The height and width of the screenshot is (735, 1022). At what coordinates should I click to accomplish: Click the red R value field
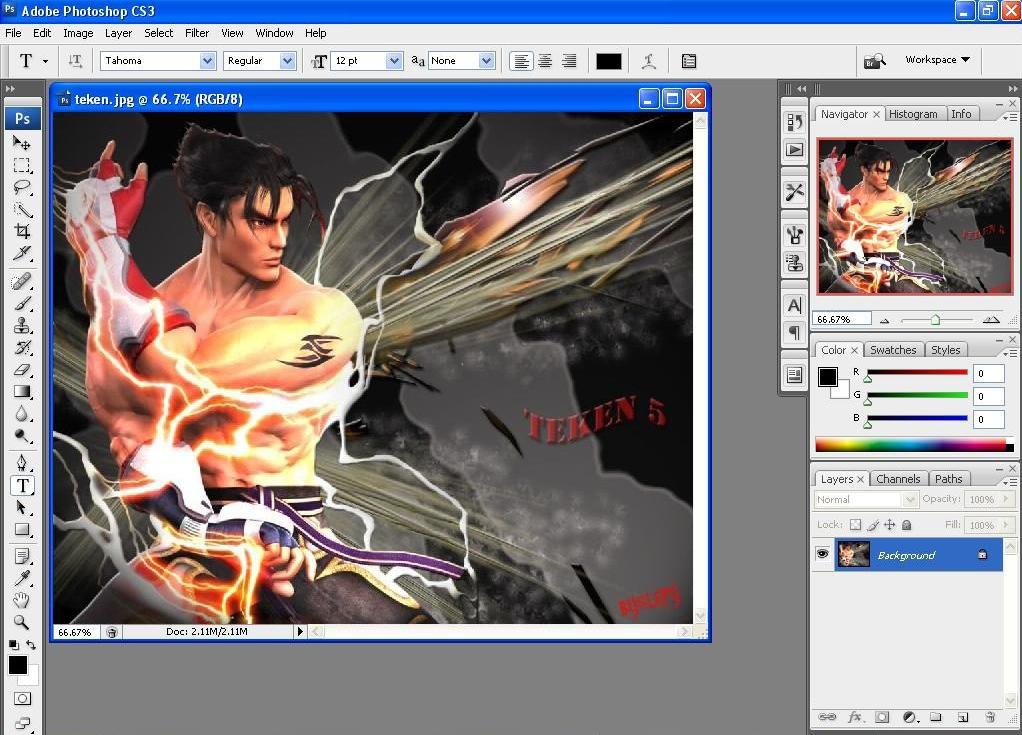[989, 373]
